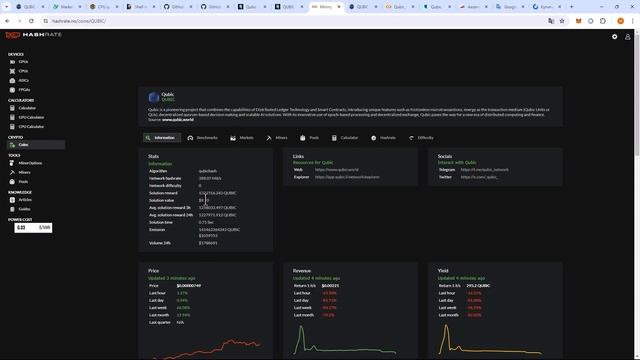Screen dimensions: 640x360
Task: Reload the page with the refresh icon
Action: click(31, 21)
